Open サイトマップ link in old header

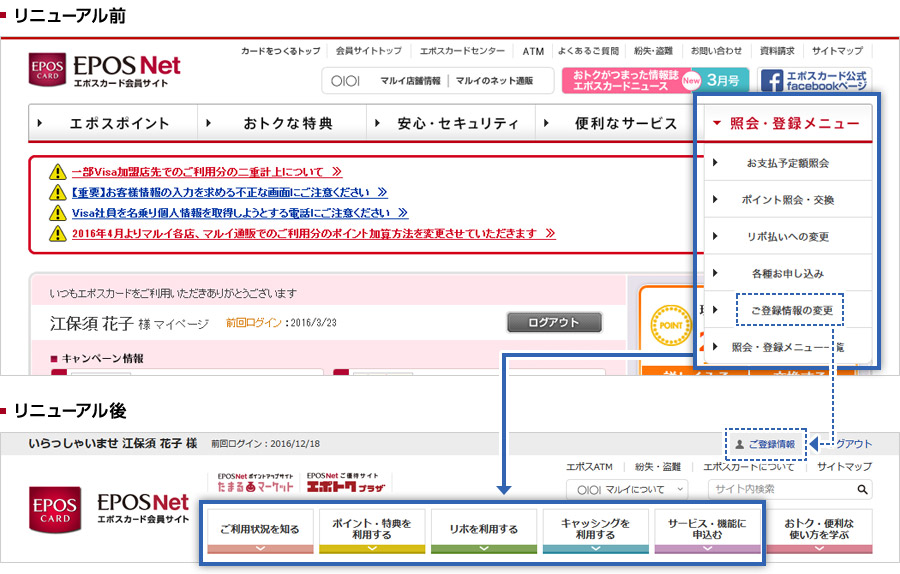(x=837, y=51)
